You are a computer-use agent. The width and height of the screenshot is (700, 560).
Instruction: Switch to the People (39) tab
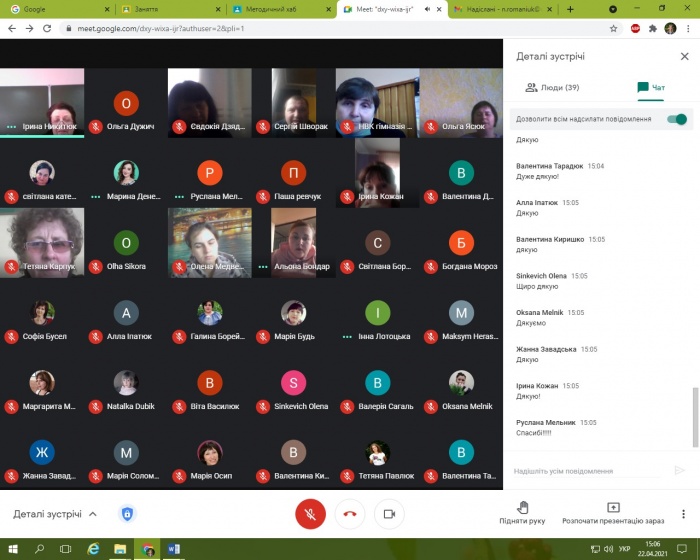[x=552, y=88]
